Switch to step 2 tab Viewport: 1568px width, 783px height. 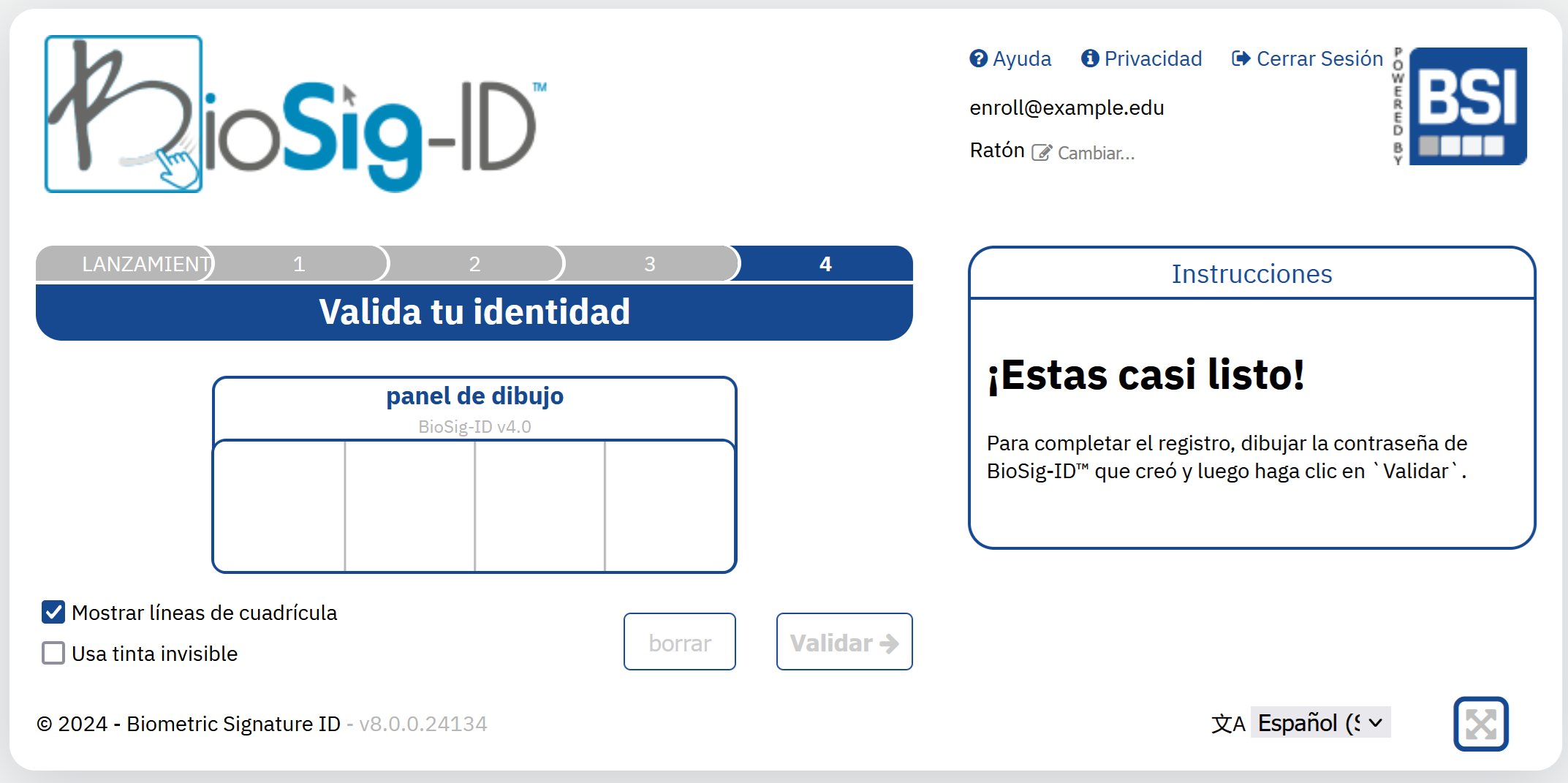pyautogui.click(x=474, y=263)
